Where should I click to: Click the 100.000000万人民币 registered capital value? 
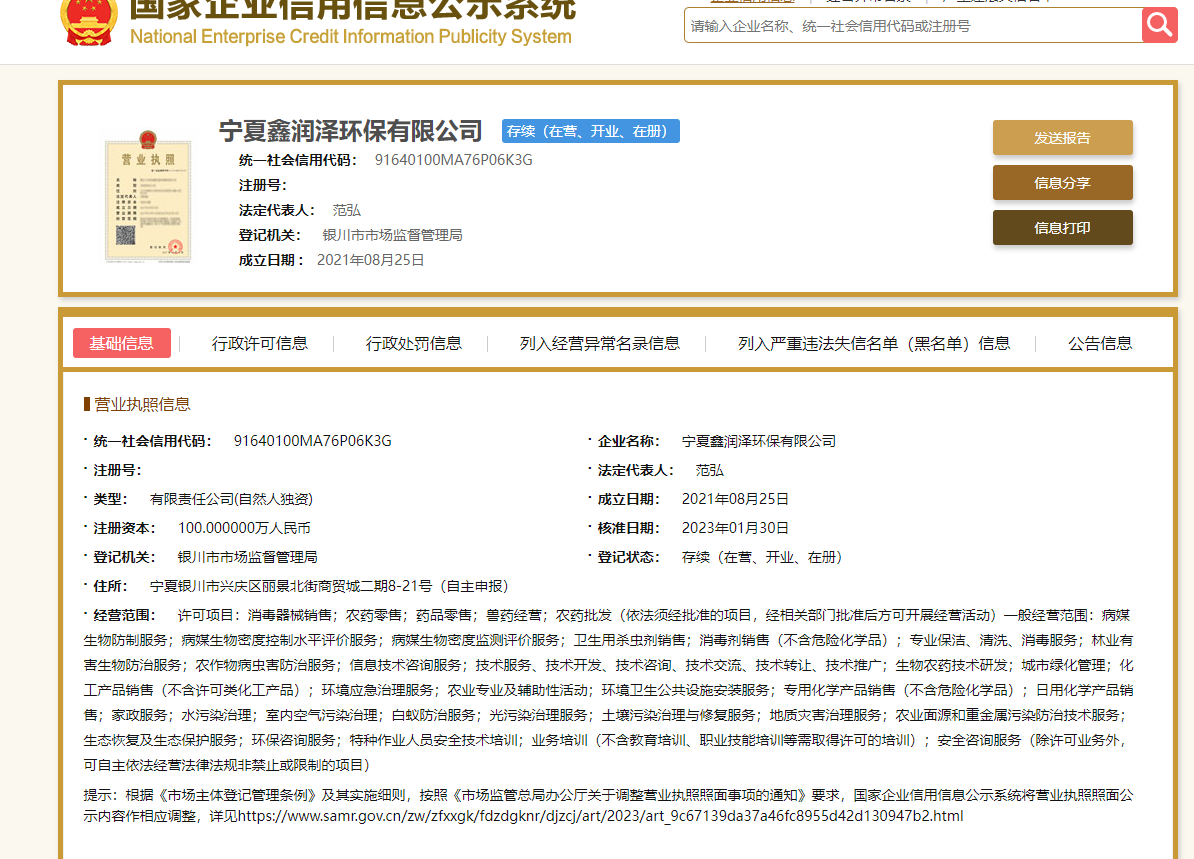click(244, 528)
